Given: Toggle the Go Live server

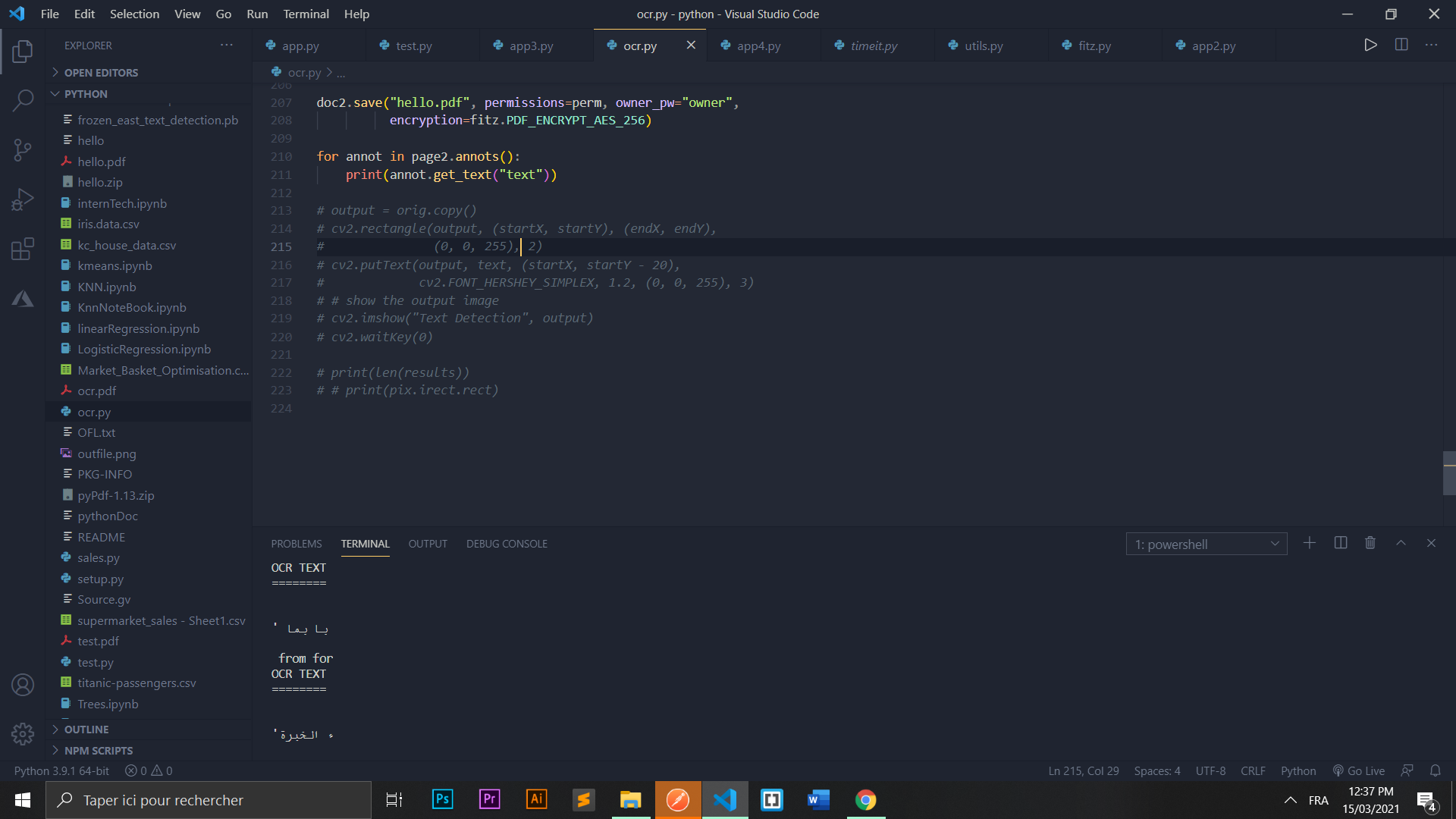Looking at the screenshot, I should tap(1359, 770).
